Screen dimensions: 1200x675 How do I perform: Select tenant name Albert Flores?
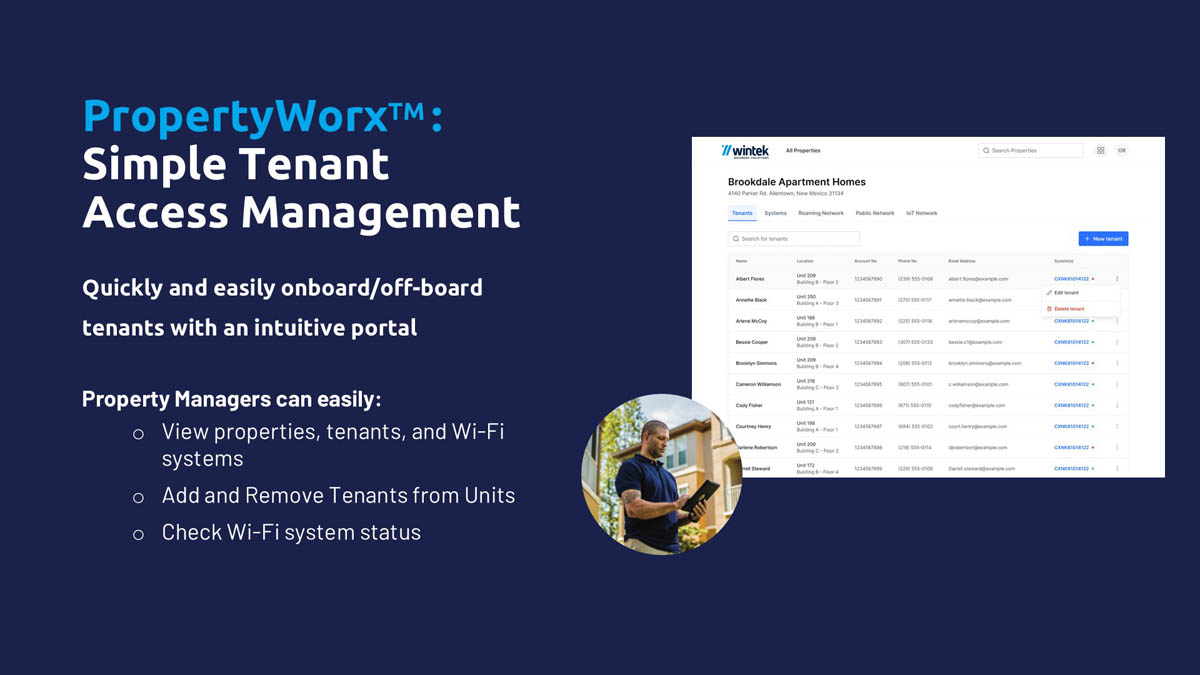click(x=750, y=279)
